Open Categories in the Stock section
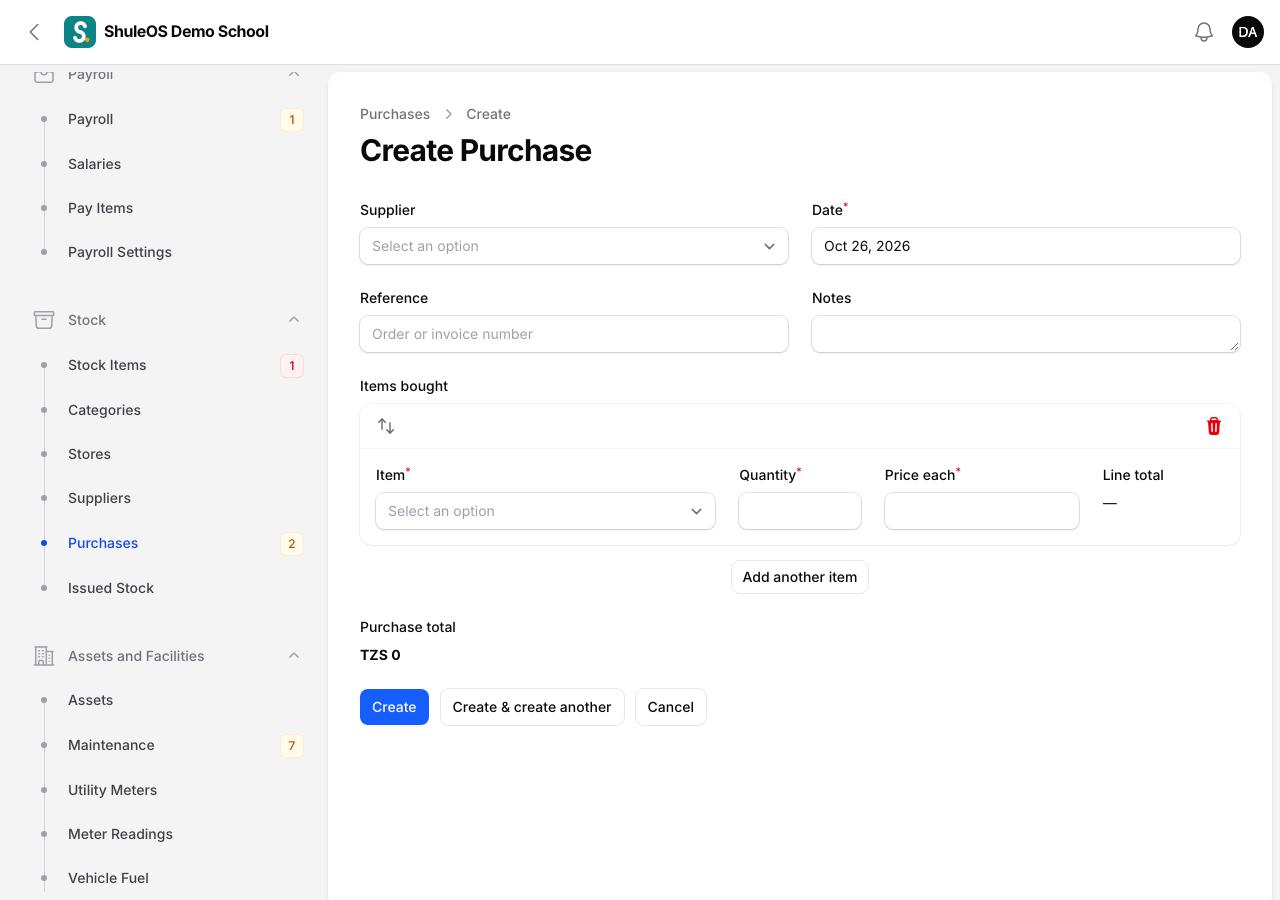The image size is (1280, 900). tap(104, 410)
